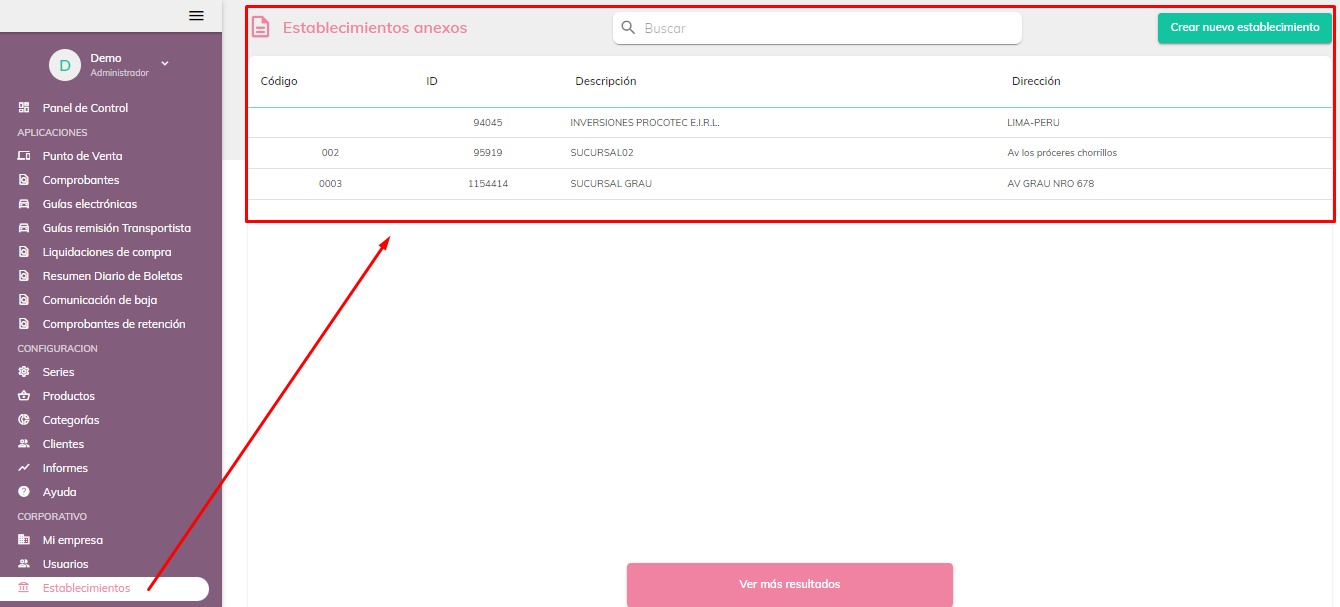Click the Productos basket icon
The image size is (1340, 607).
pyautogui.click(x=24, y=396)
